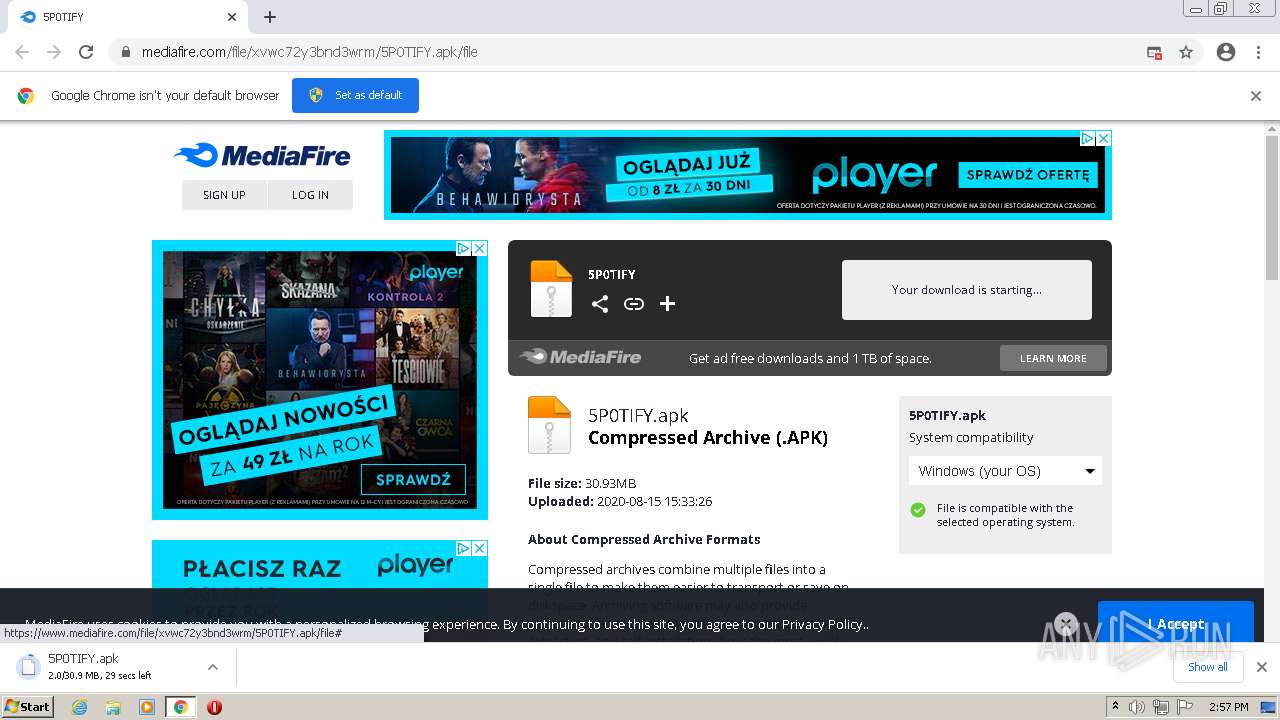This screenshot has height=720, width=1280.
Task: Open the file explorer taskbar icon
Action: tap(113, 707)
